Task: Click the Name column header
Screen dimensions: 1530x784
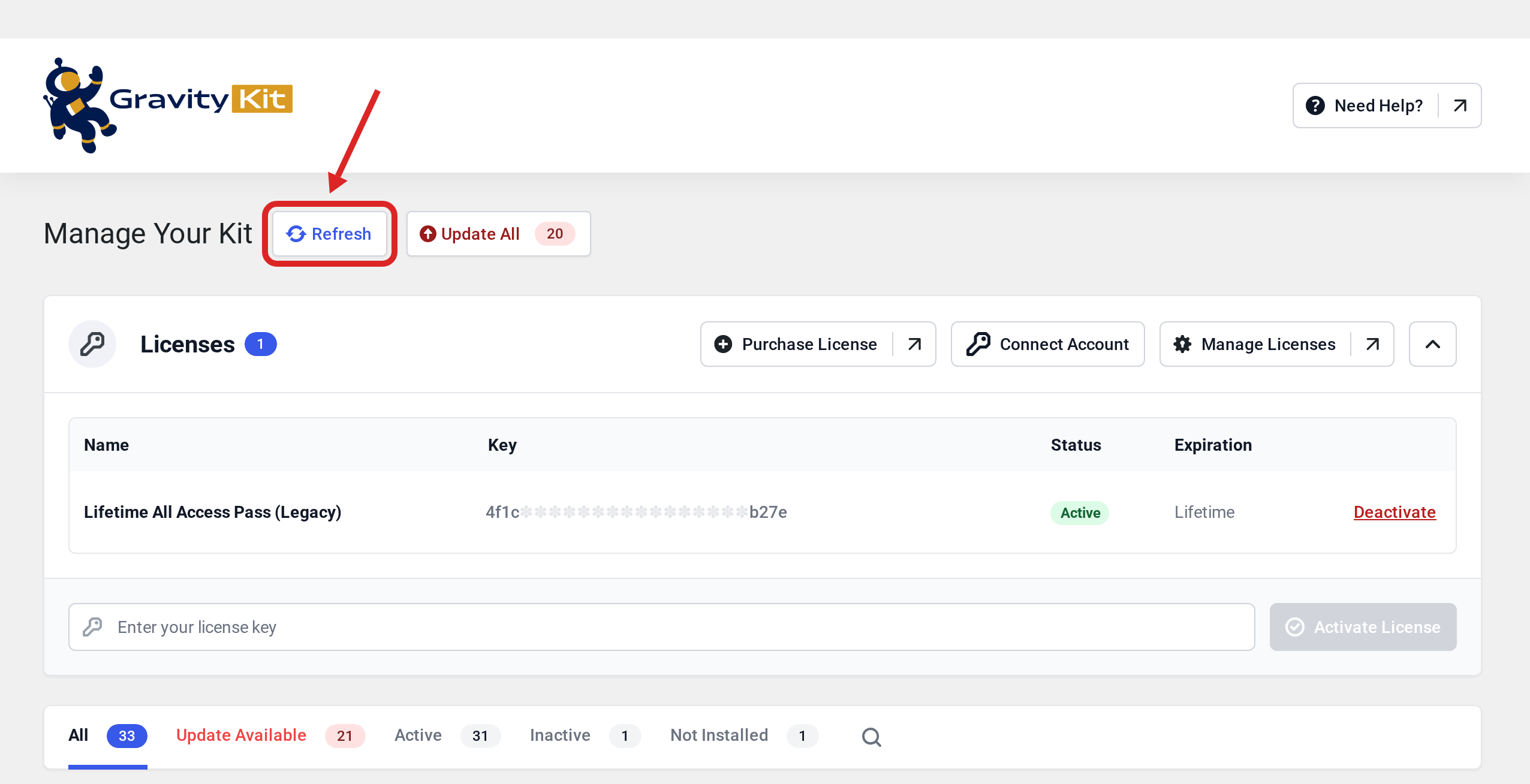Action: coord(106,445)
